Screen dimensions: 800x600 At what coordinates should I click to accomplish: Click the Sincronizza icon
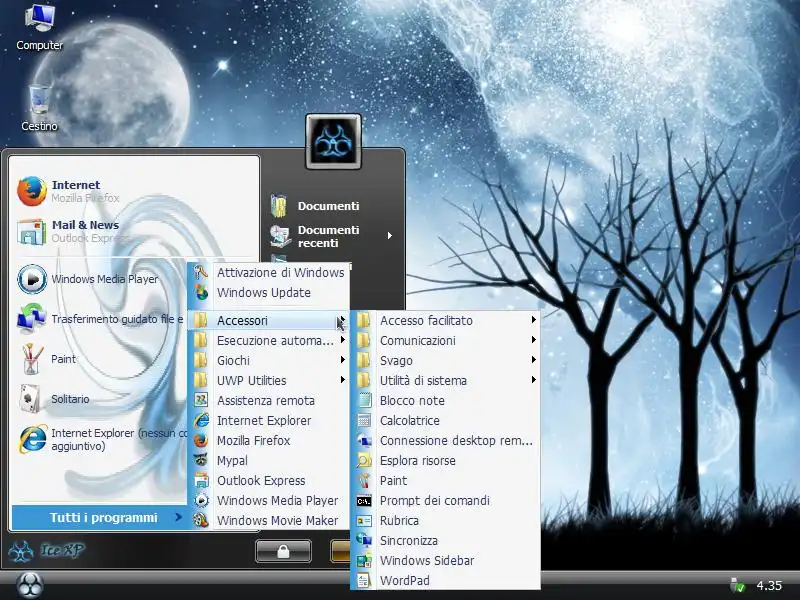(364, 540)
